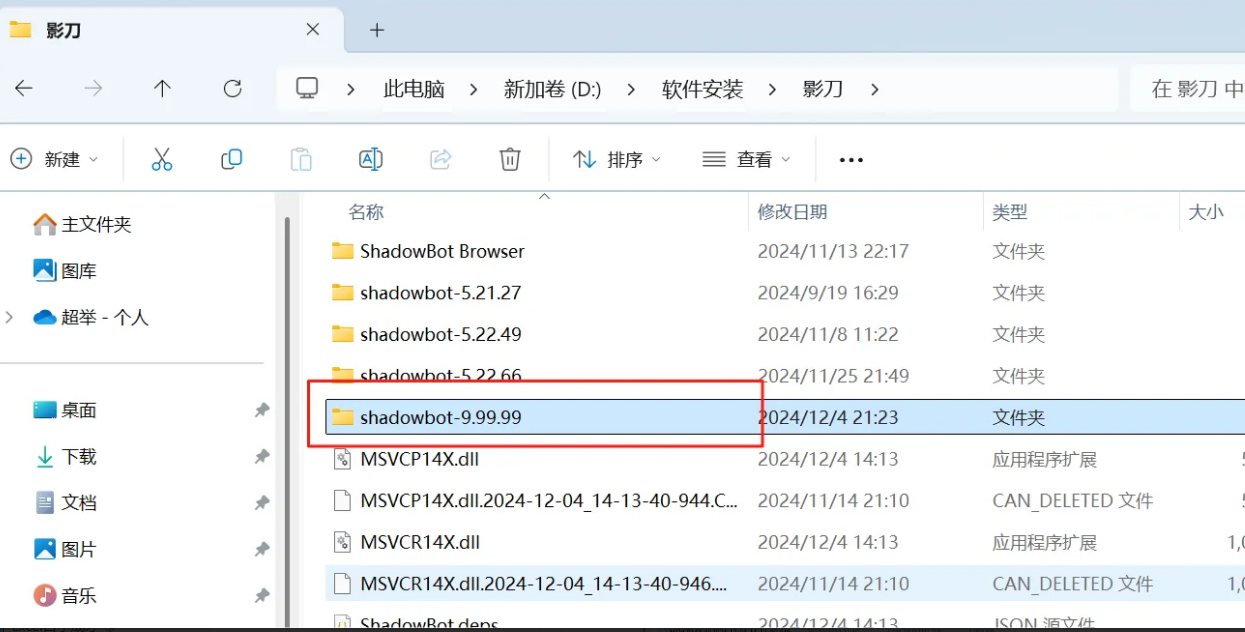Sort by the 修改日期 column header
This screenshot has width=1245, height=632.
pyautogui.click(x=792, y=212)
